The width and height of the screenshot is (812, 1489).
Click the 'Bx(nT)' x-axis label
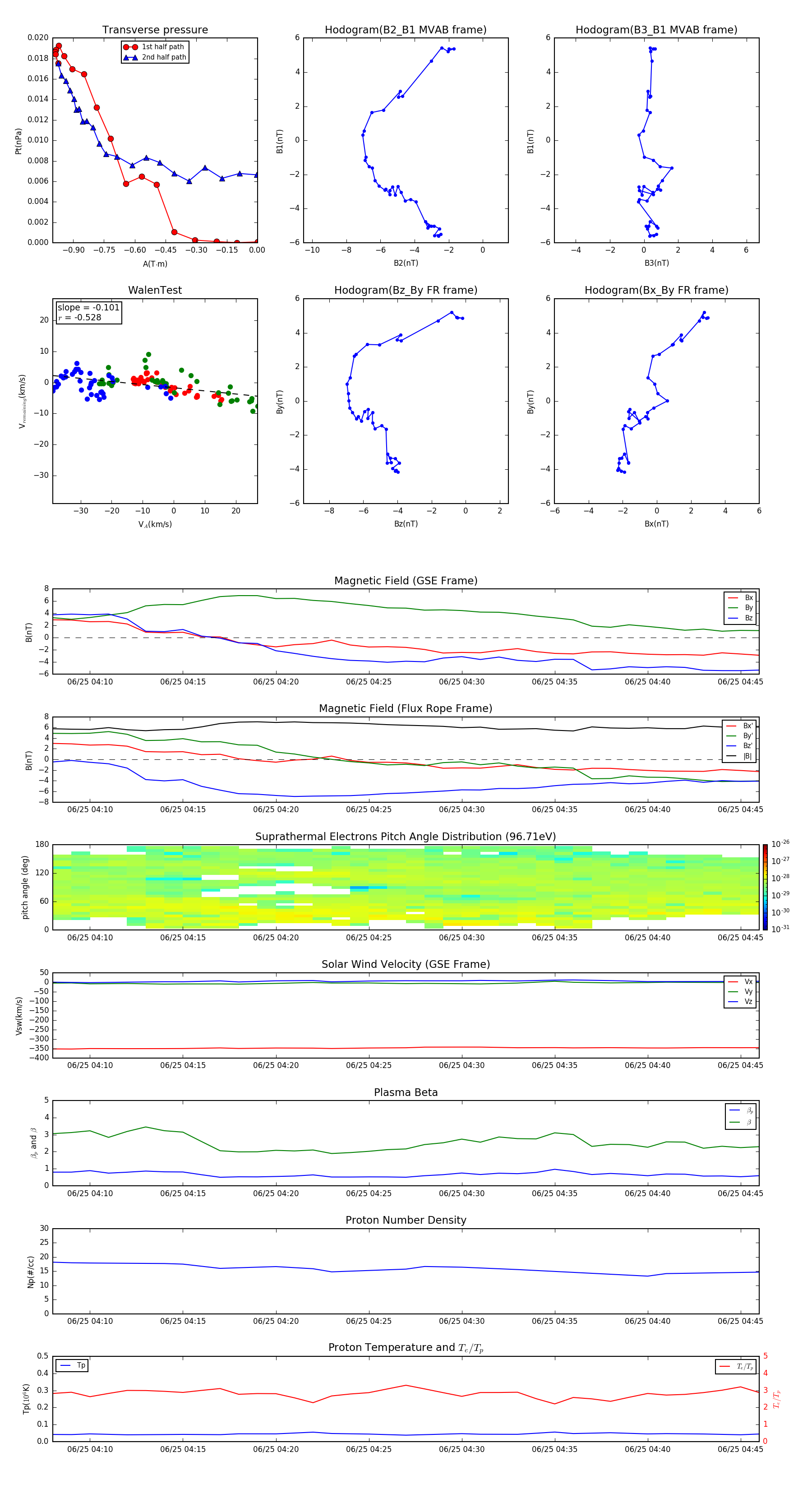(x=656, y=524)
